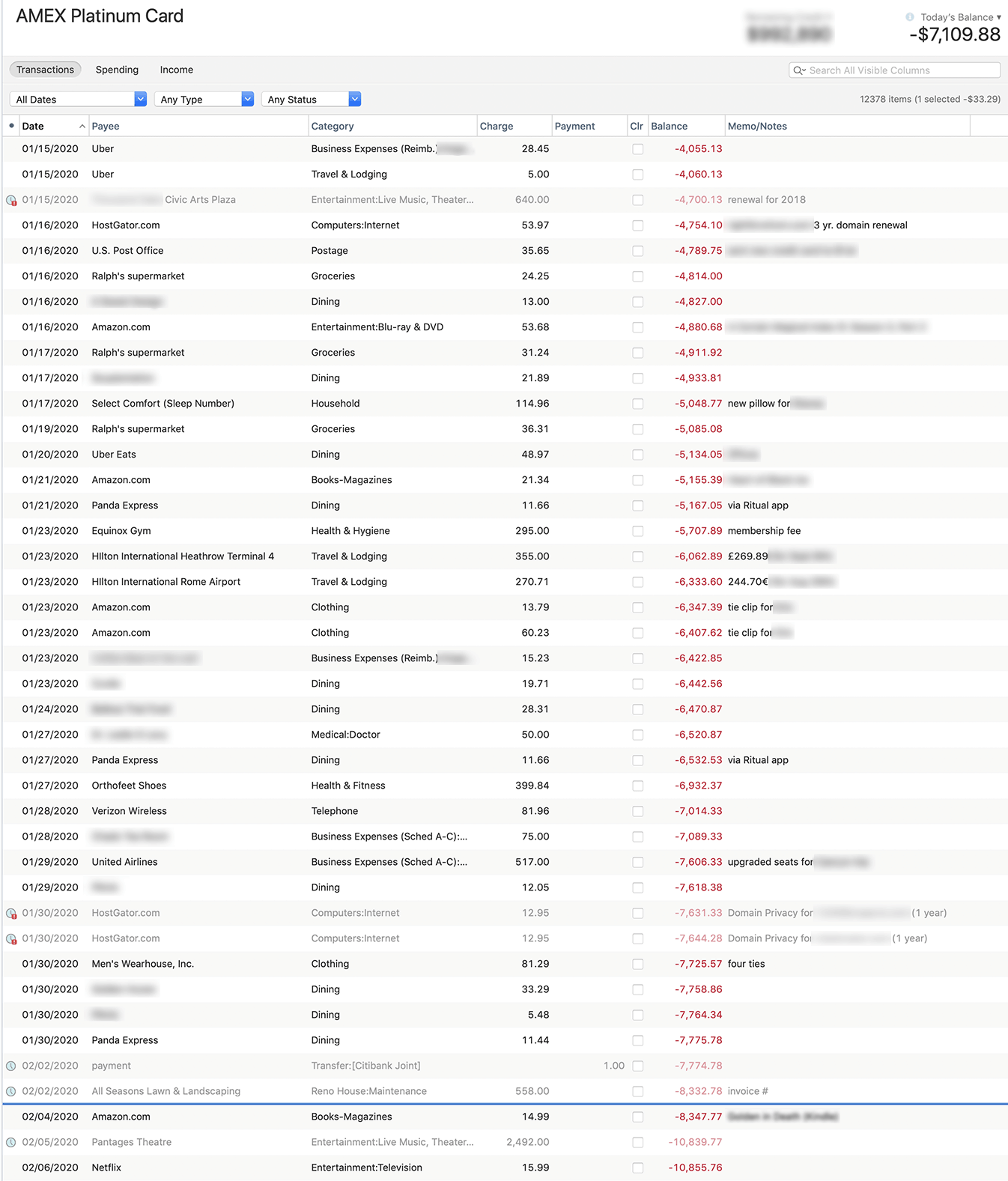Screen dimensions: 1008x1181
Task: Click the Pantages Theatre charge of 2,492.00
Action: [528, 1142]
